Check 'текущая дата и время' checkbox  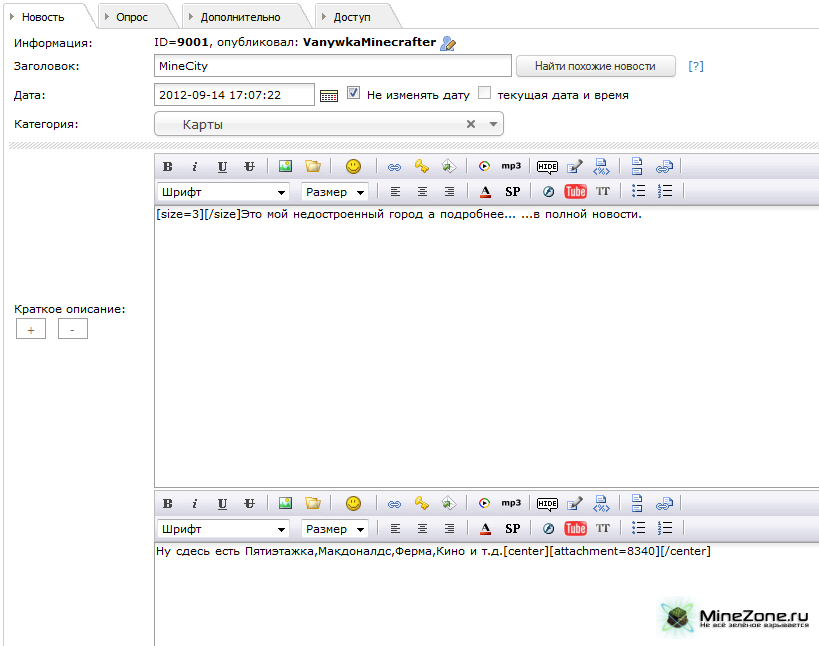(484, 94)
